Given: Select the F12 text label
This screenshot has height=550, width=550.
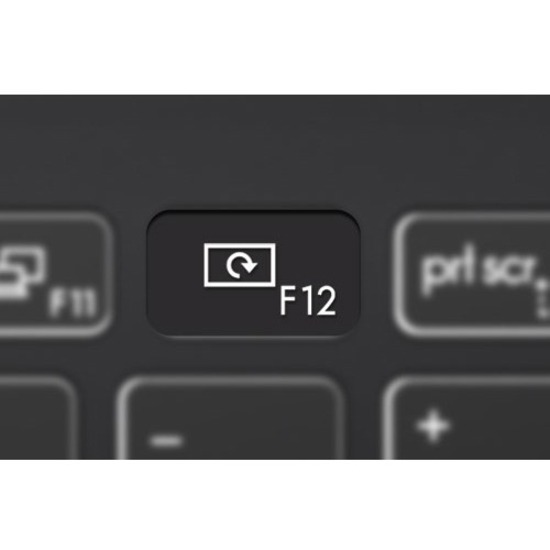Looking at the screenshot, I should pos(308,301).
